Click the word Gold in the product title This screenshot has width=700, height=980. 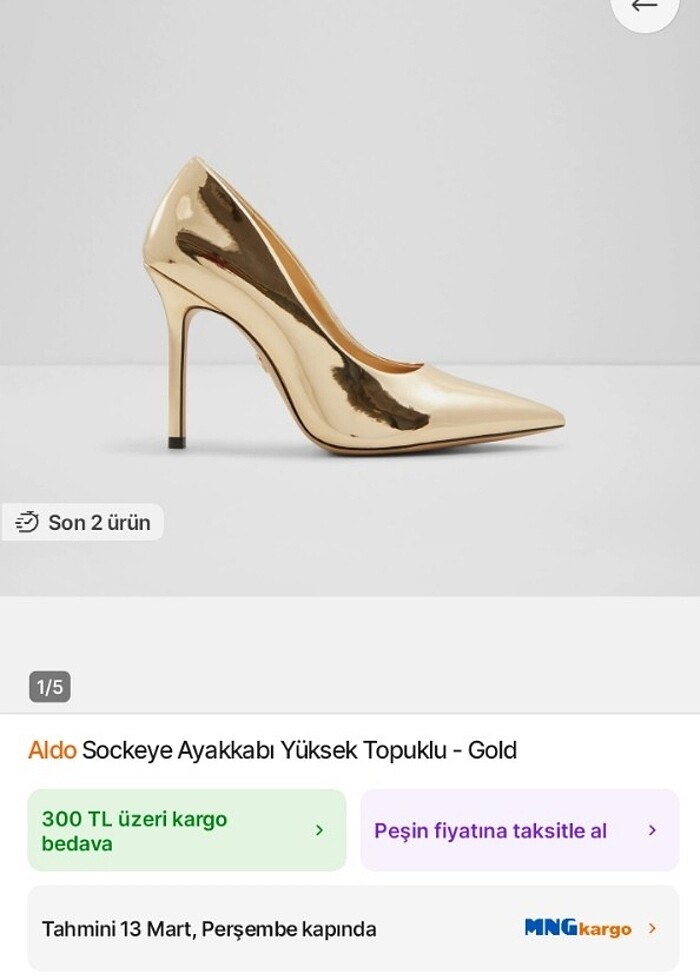click(x=492, y=750)
